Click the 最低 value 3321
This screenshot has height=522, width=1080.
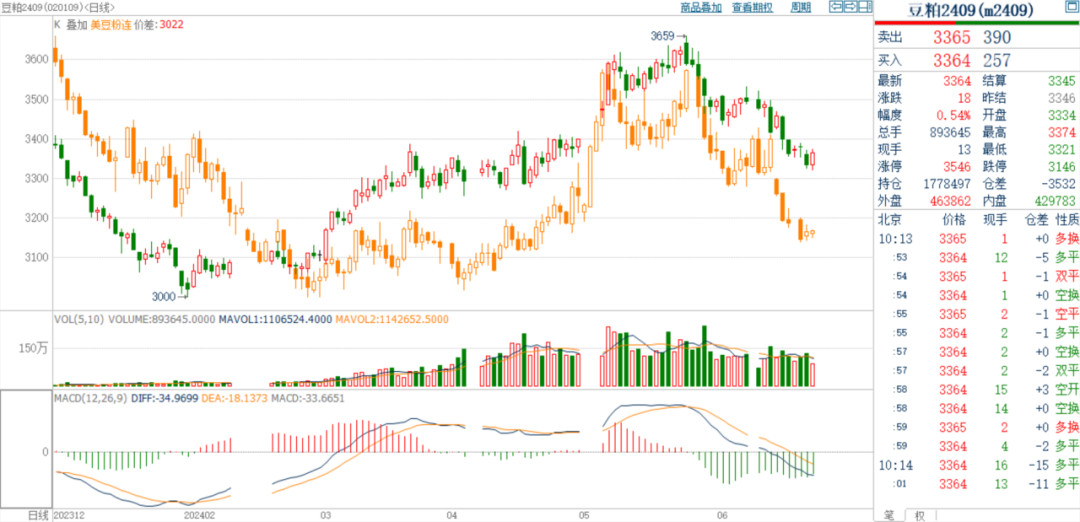(x=1059, y=149)
